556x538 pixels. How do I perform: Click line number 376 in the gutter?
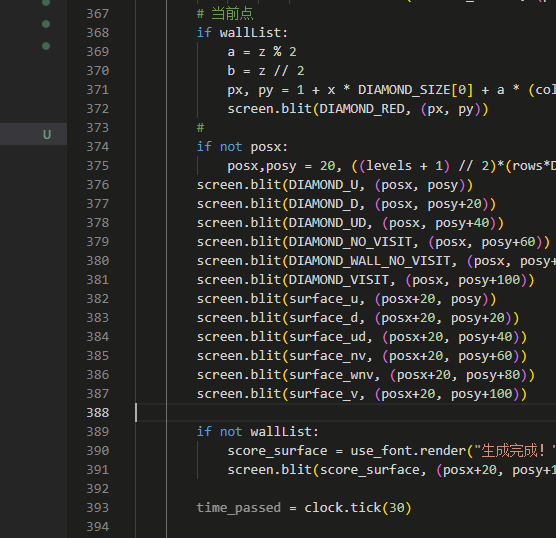click(x=98, y=184)
